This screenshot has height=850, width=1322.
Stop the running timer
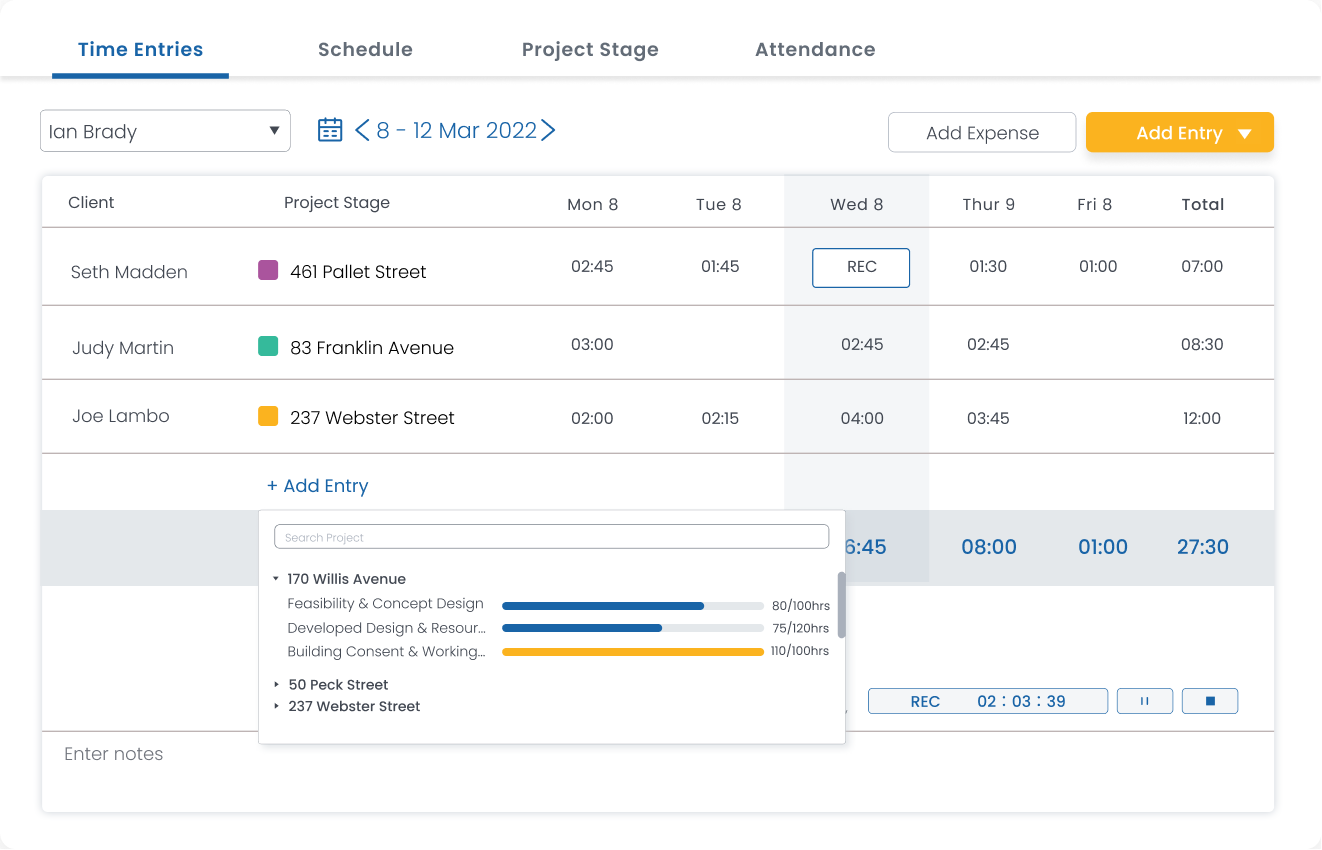click(x=1210, y=701)
